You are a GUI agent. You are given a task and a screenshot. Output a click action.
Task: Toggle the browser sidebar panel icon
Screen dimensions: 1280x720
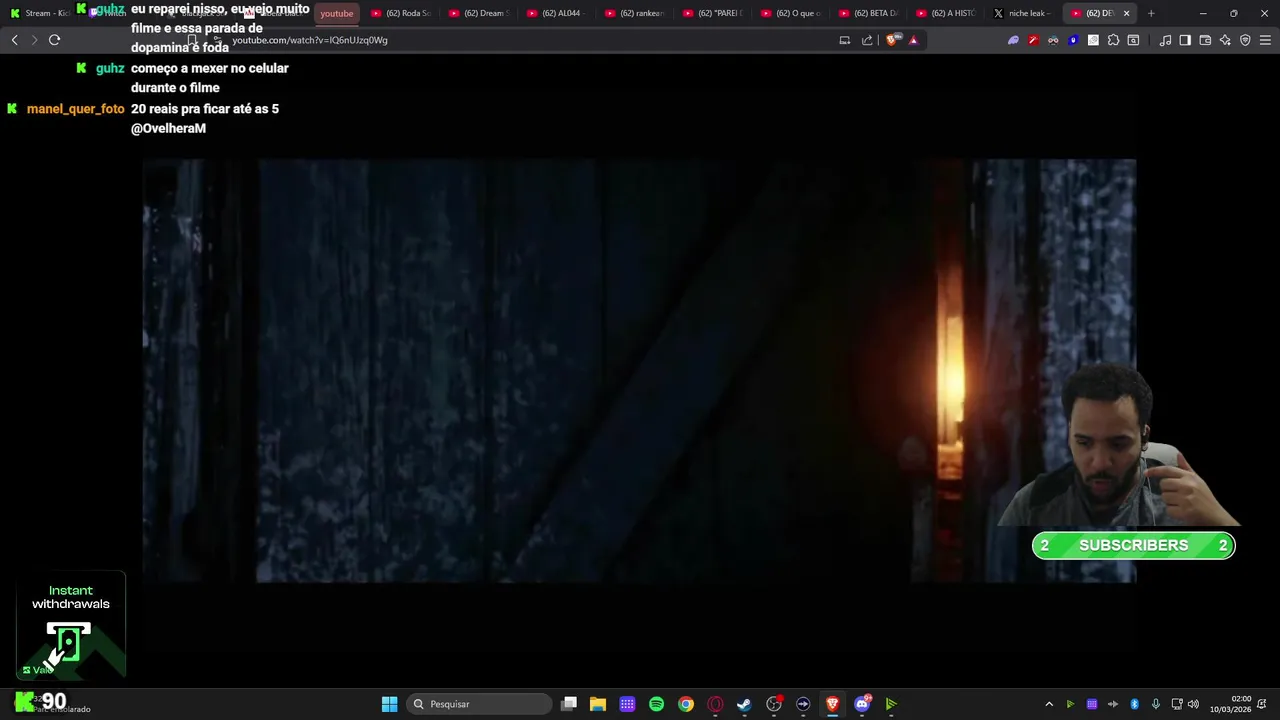click(x=1185, y=40)
